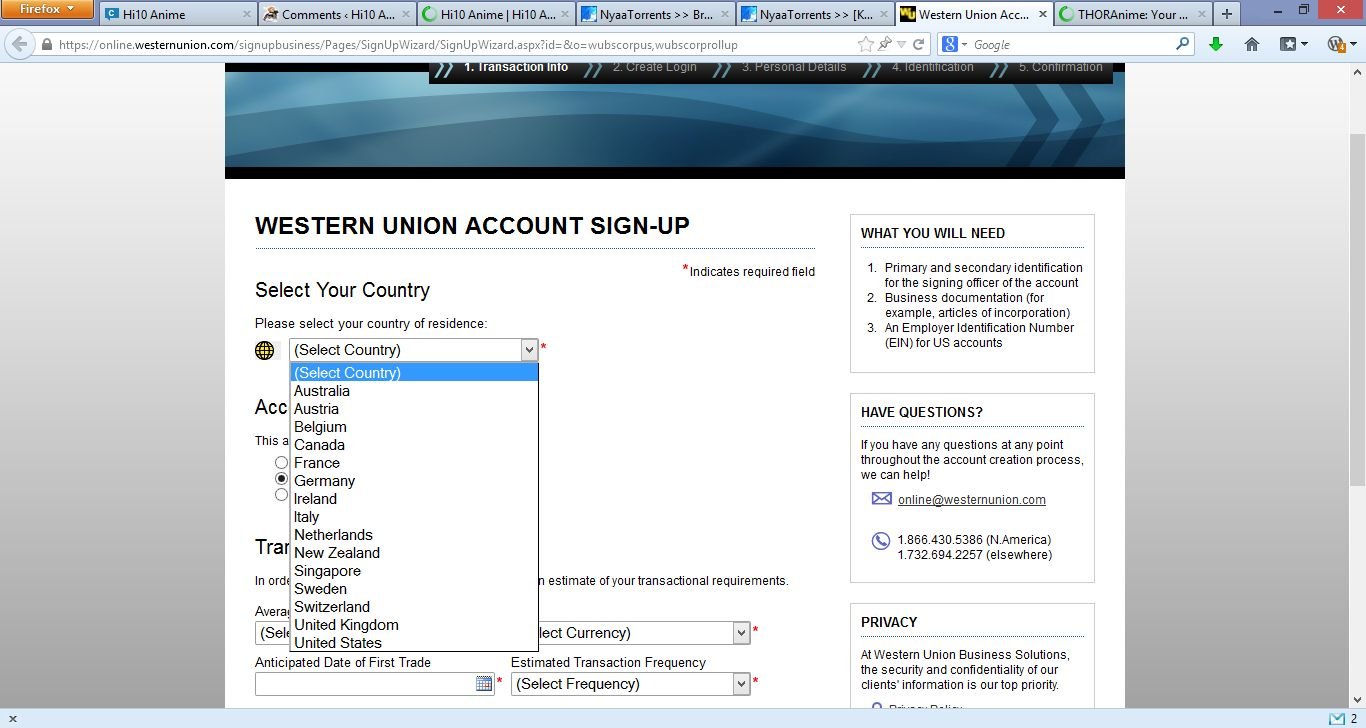This screenshot has height=728, width=1366.
Task: Click the globe icon beside country selector
Action: (265, 350)
